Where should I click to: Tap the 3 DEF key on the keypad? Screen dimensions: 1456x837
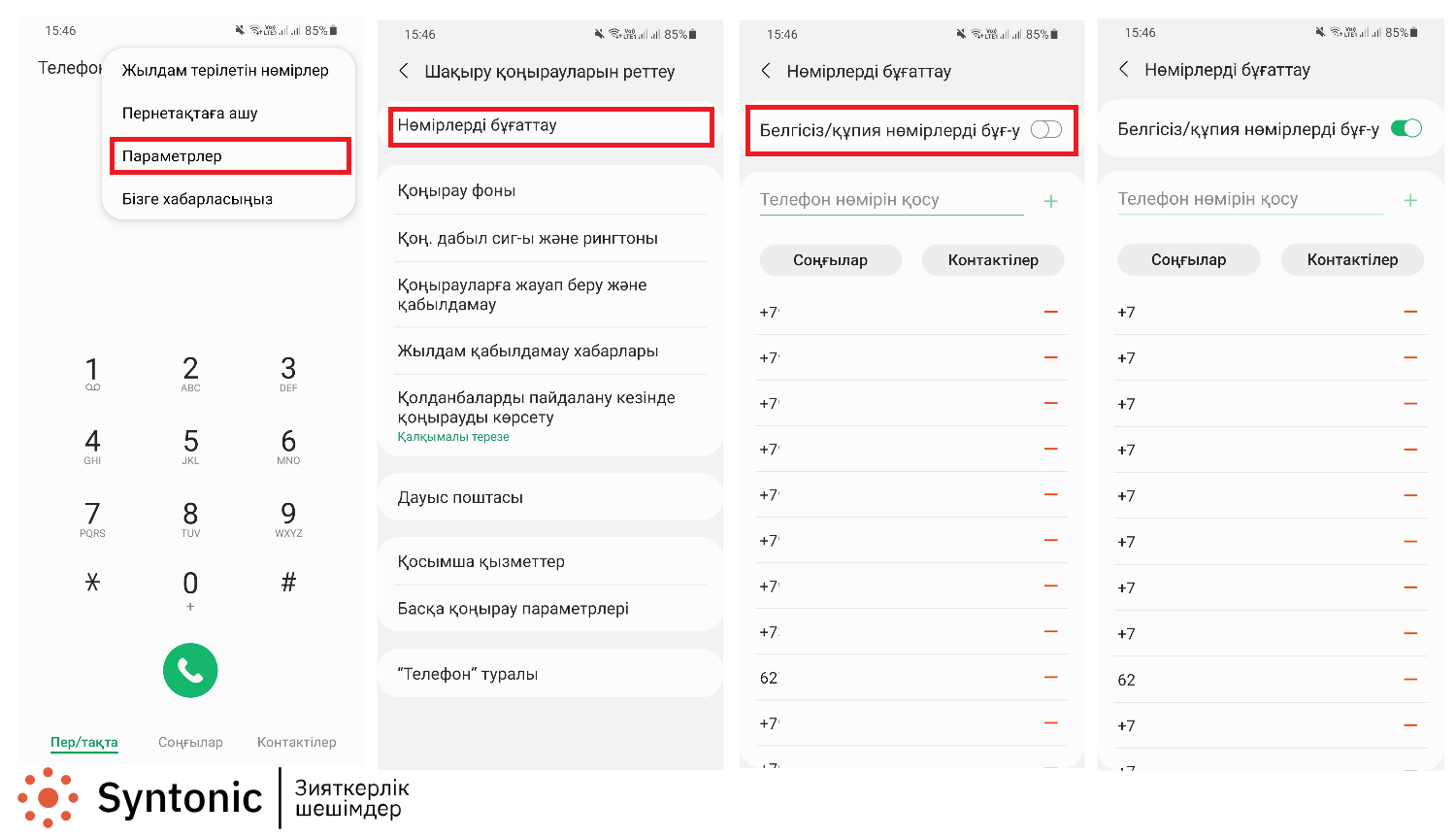pos(288,374)
